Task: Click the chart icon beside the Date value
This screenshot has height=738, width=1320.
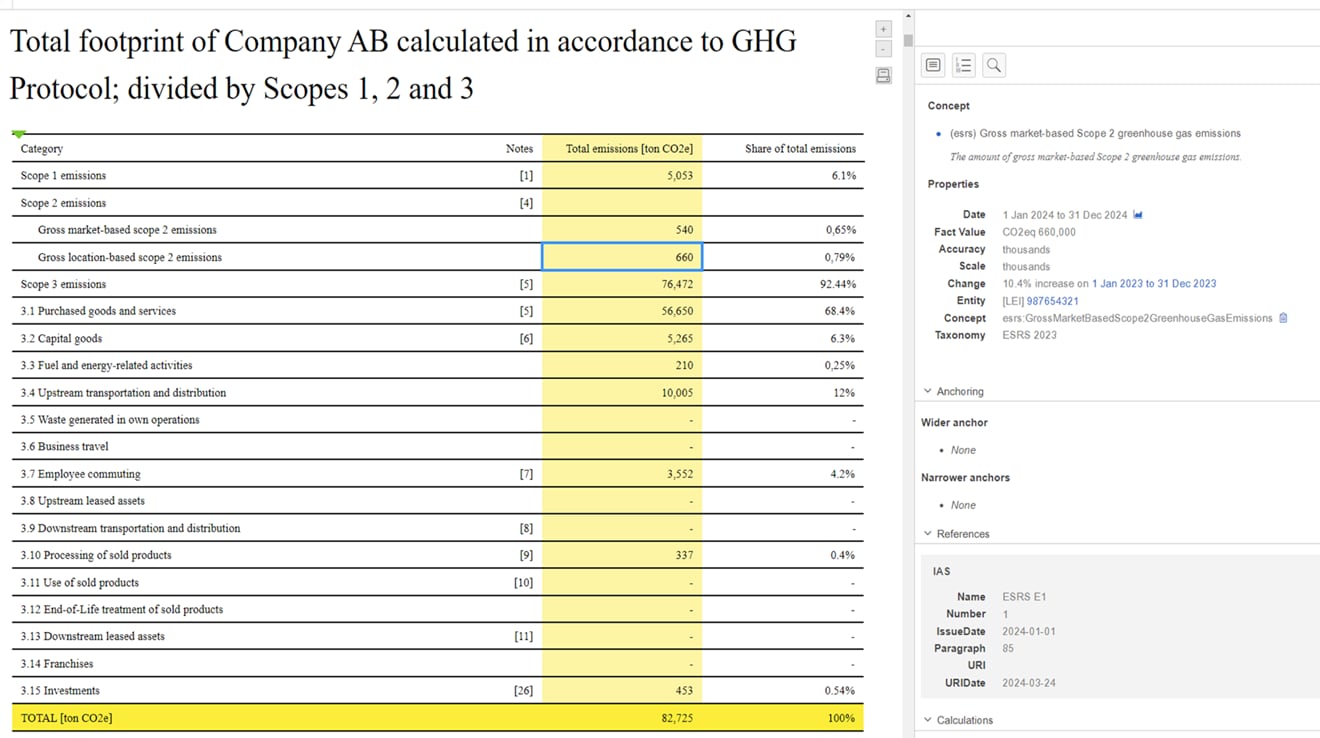Action: point(1138,215)
